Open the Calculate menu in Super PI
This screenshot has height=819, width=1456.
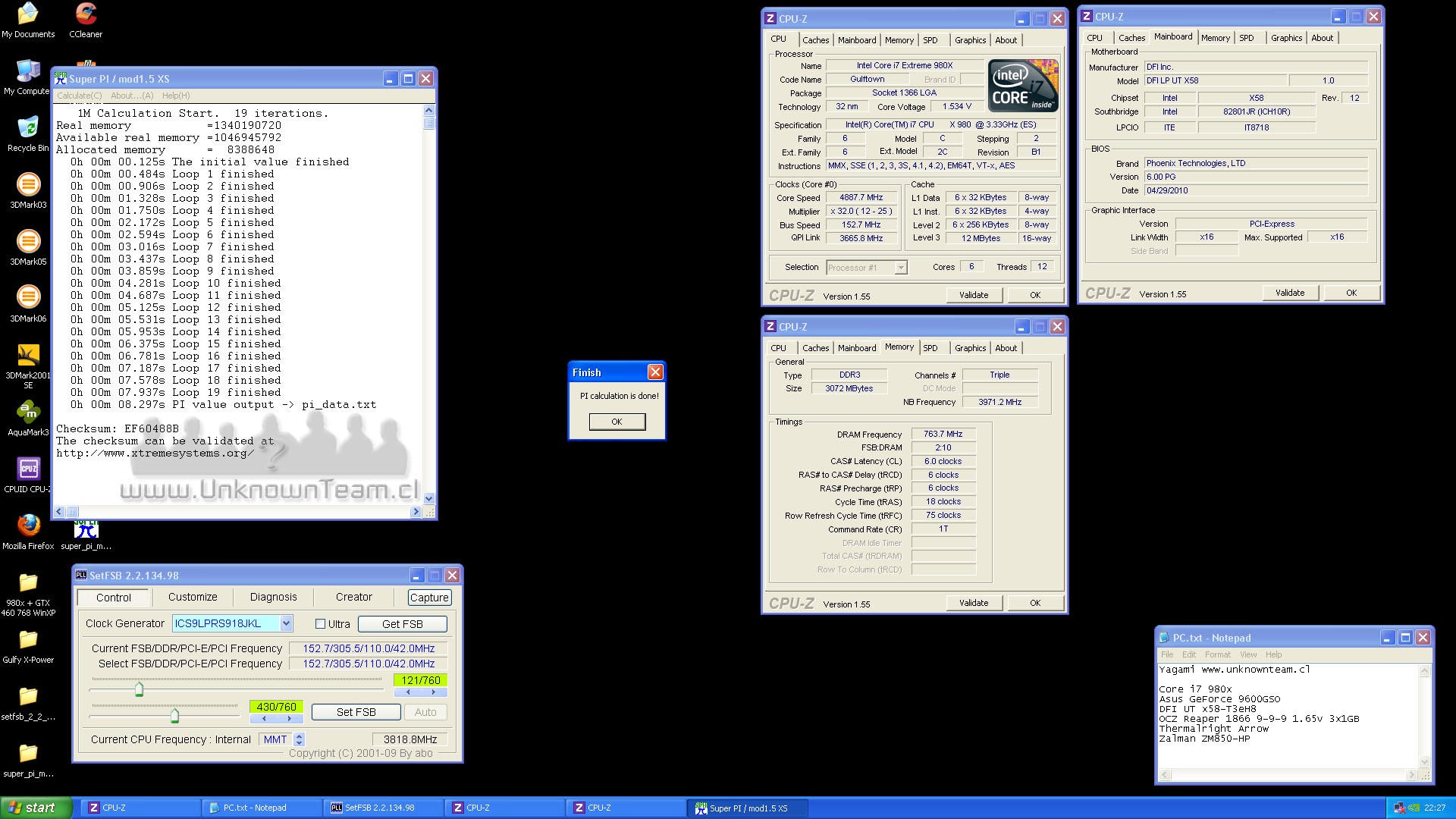tap(79, 96)
